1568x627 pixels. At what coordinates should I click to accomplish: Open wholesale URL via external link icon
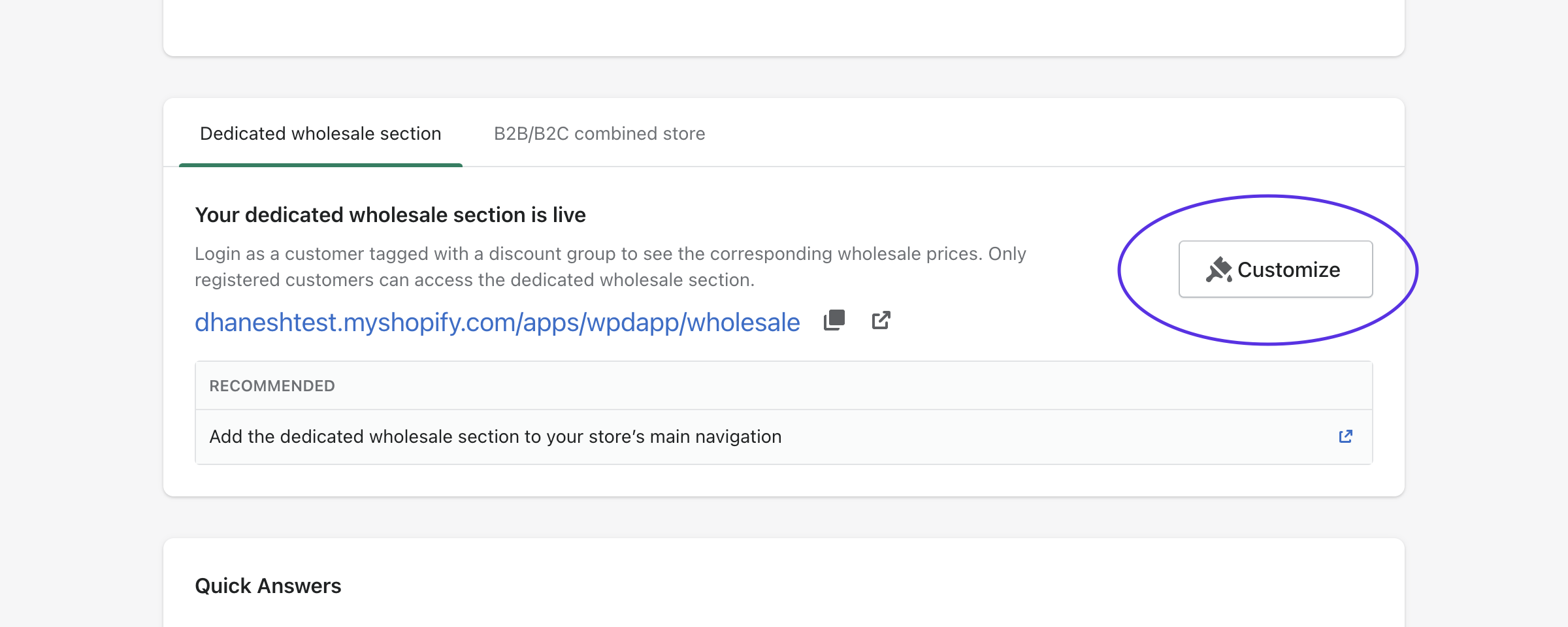click(881, 320)
